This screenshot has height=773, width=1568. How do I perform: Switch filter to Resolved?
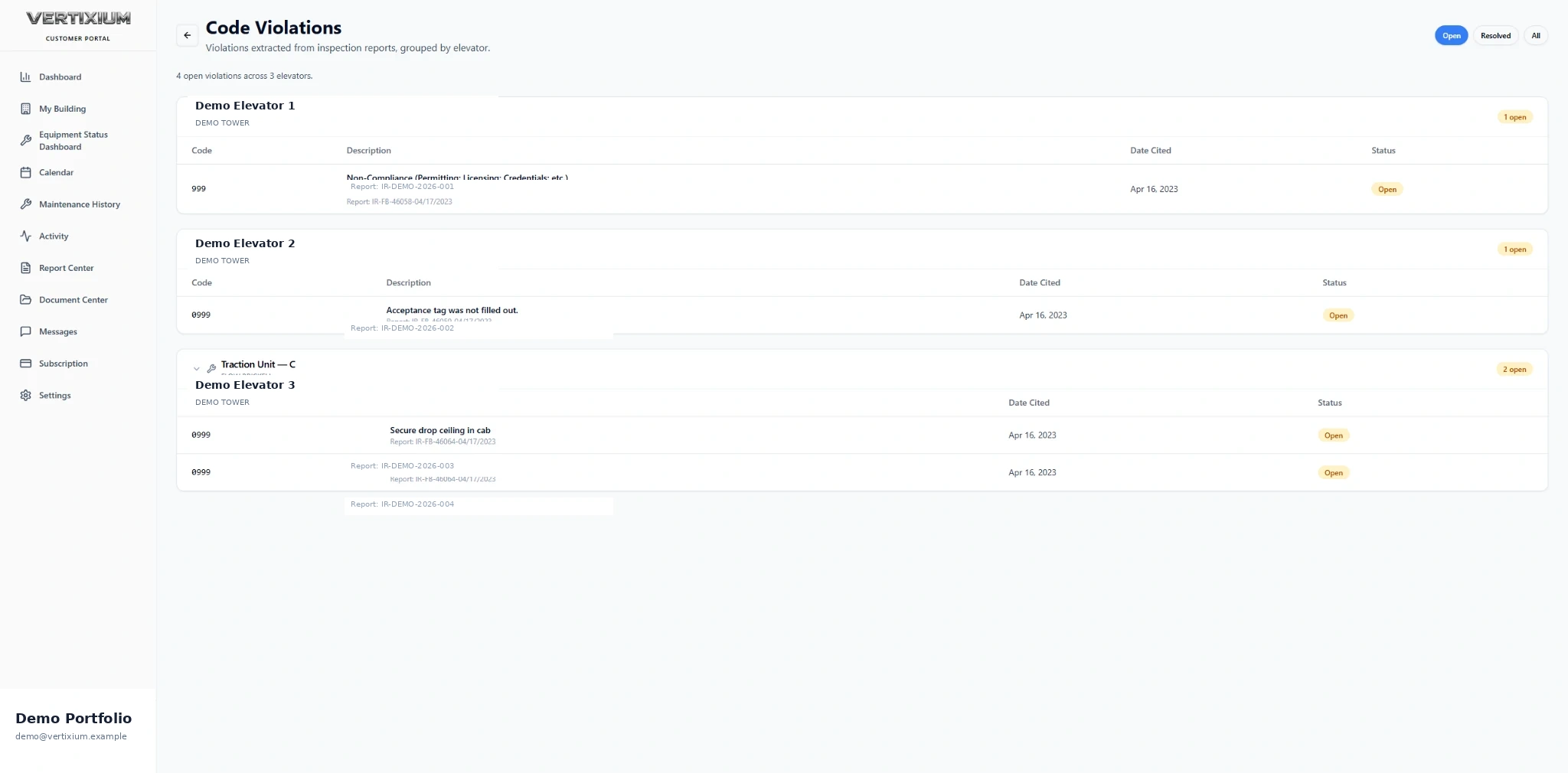(x=1495, y=36)
